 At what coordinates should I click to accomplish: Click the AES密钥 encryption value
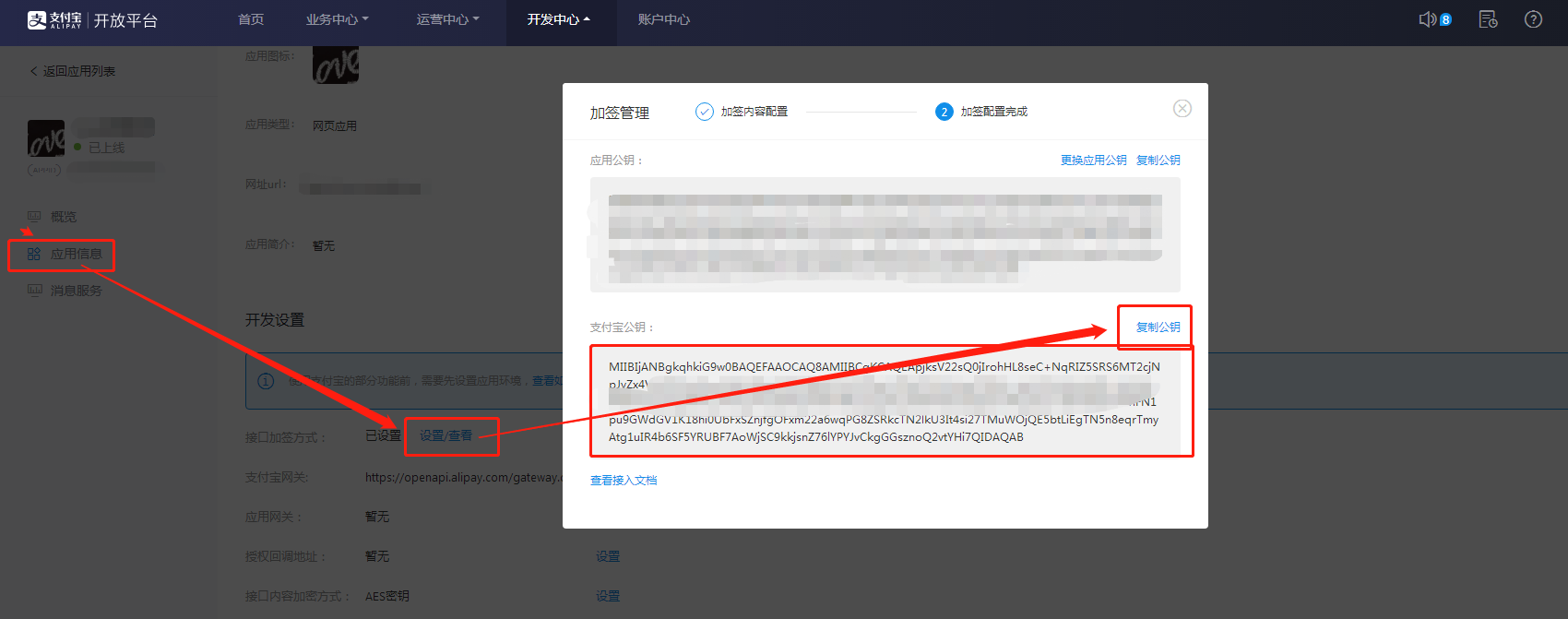click(x=387, y=596)
